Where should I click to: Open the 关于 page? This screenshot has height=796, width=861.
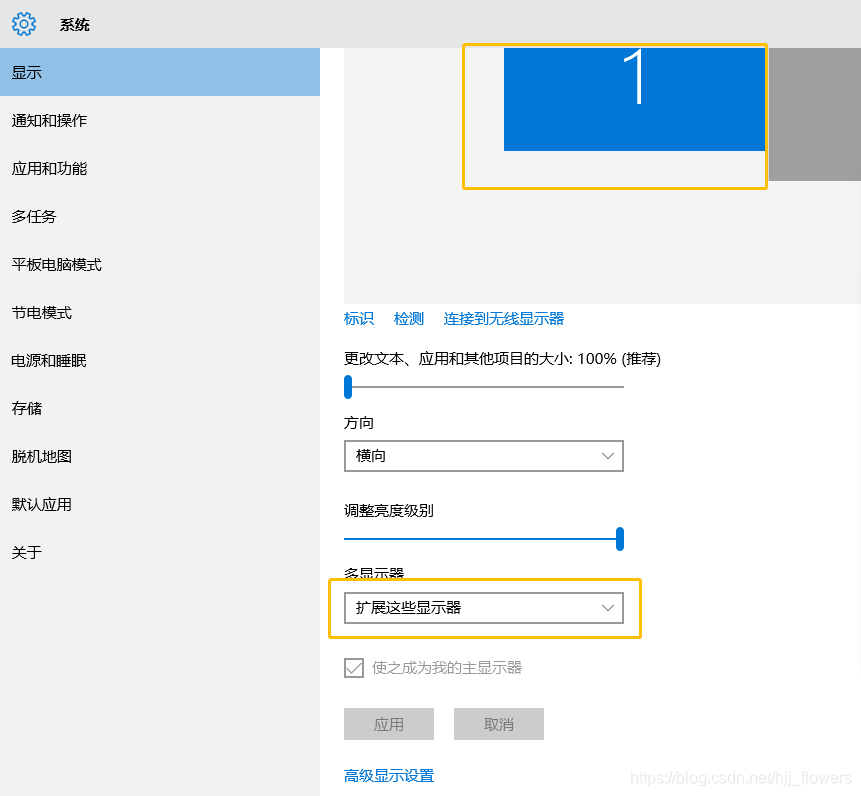160,552
